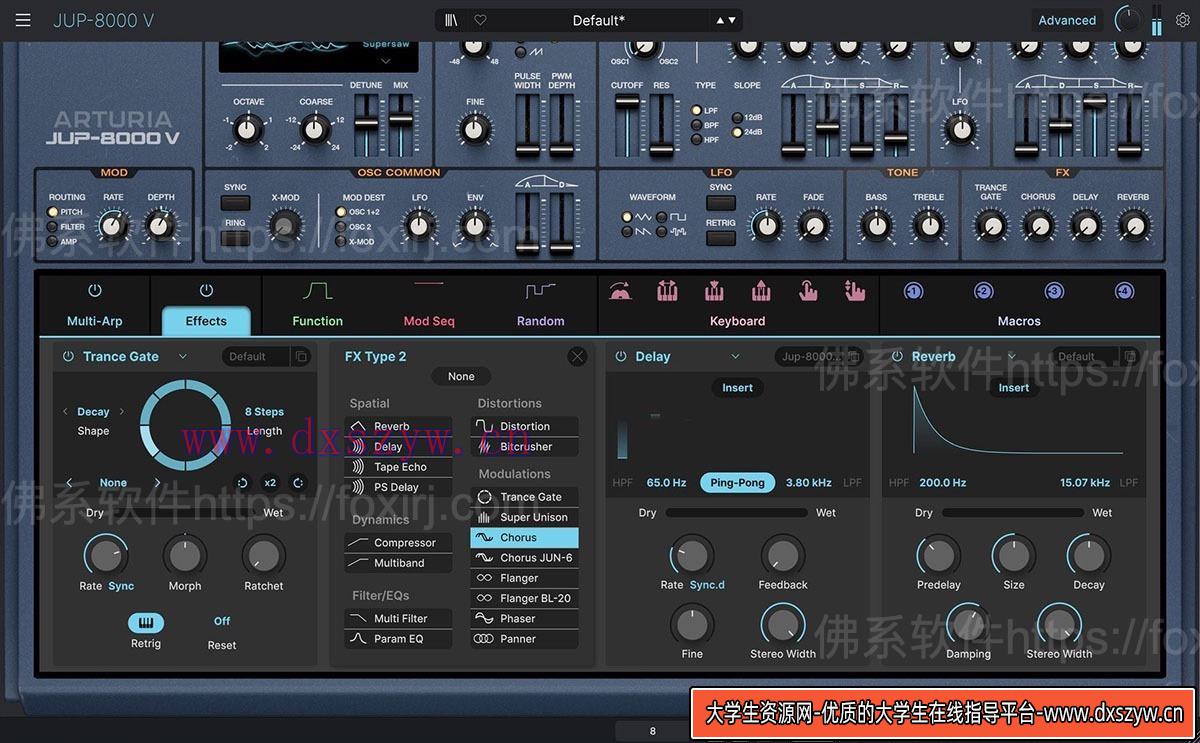
Task: Click the preset navigation down arrow
Action: tap(733, 20)
